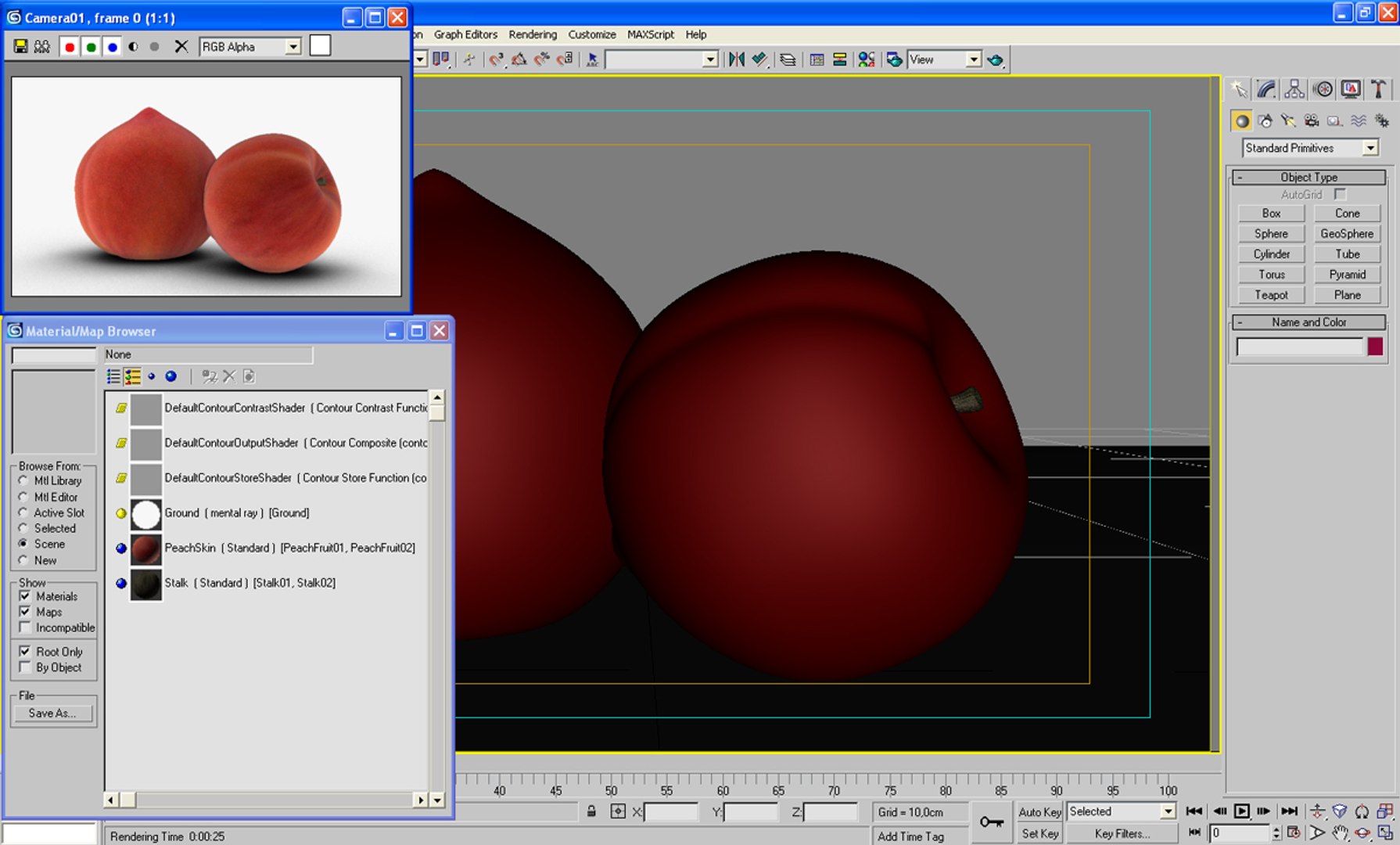Select the Geometry category sphere icon
The height and width of the screenshot is (845, 1400).
[1241, 120]
